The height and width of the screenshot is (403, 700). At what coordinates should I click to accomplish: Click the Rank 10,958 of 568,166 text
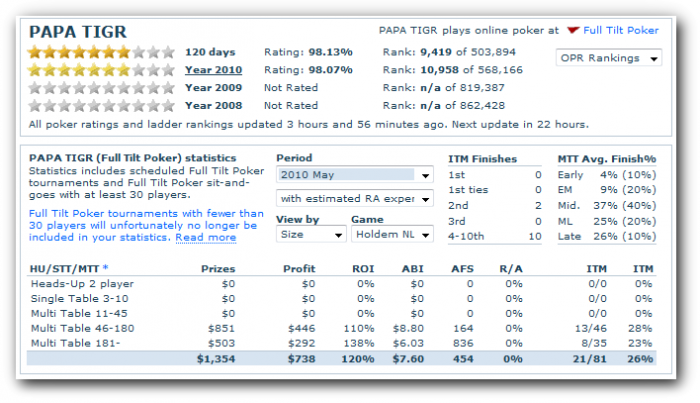pos(453,70)
